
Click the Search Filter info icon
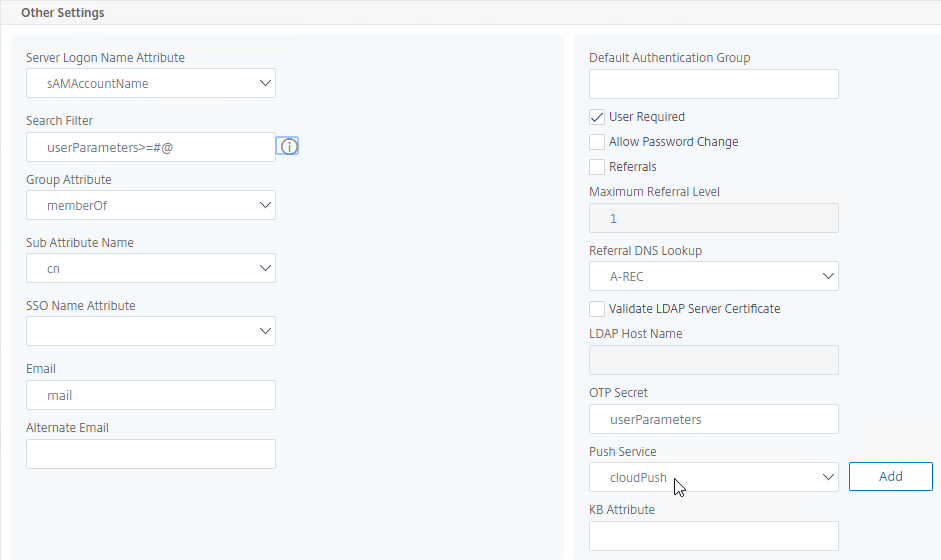[x=287, y=146]
